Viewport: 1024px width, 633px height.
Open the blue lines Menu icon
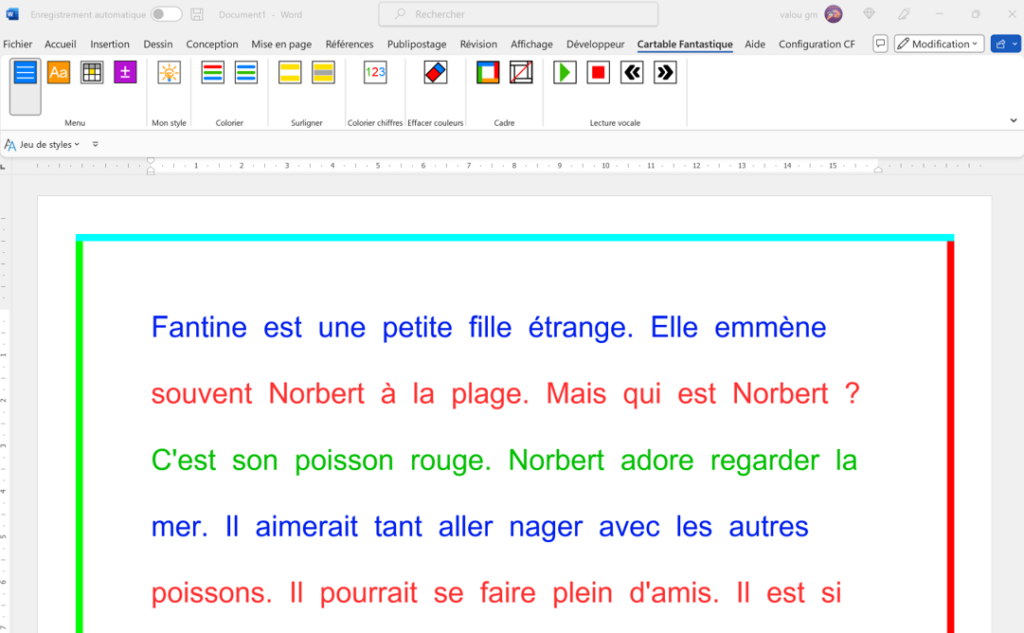point(25,73)
